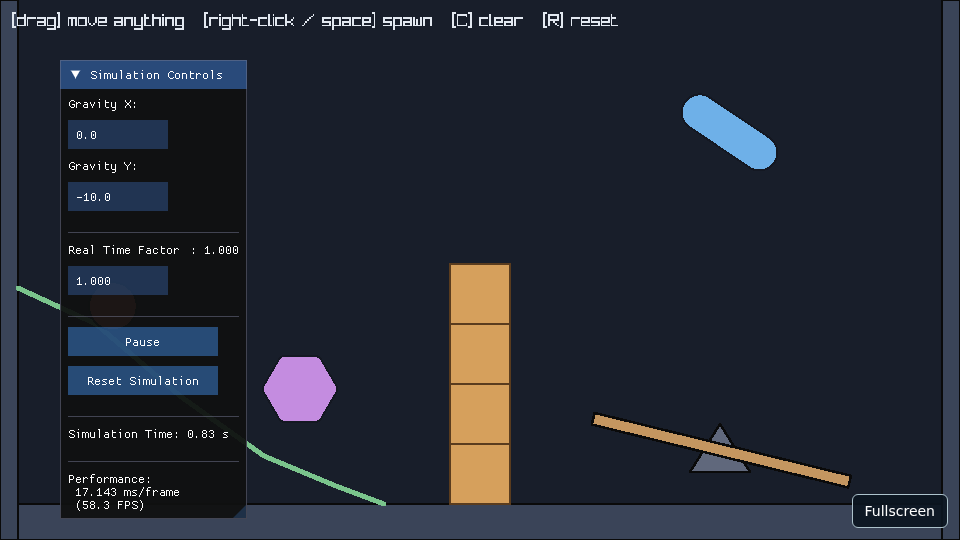Click the [R] reset hint text

pos(580,20)
